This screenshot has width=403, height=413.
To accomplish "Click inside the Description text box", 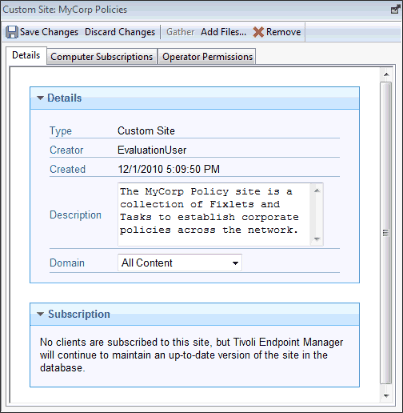I will pos(214,214).
